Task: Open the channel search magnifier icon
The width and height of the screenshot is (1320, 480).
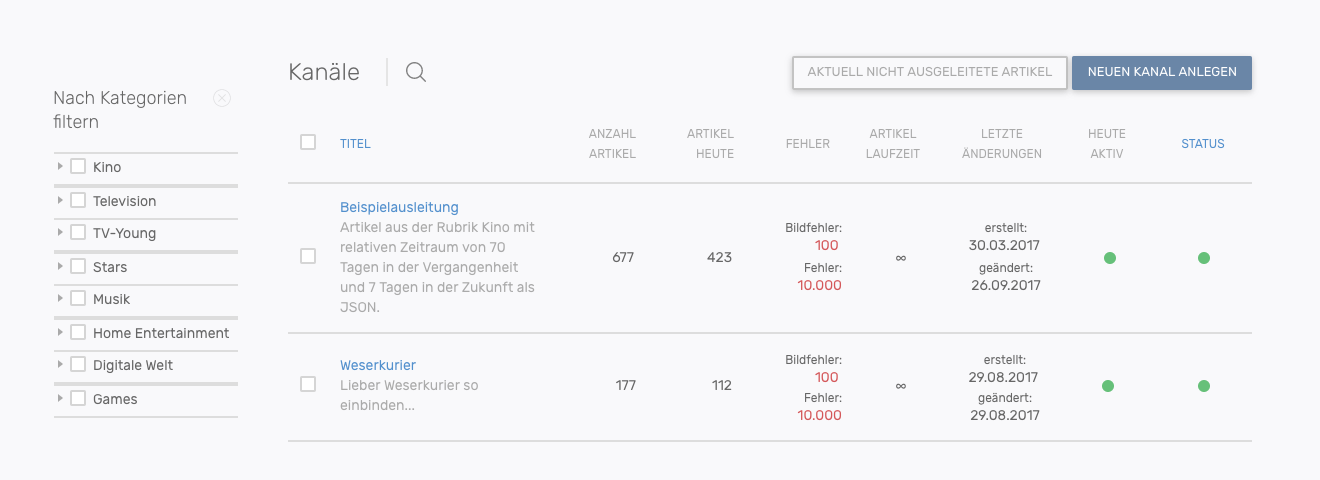Action: pos(416,72)
